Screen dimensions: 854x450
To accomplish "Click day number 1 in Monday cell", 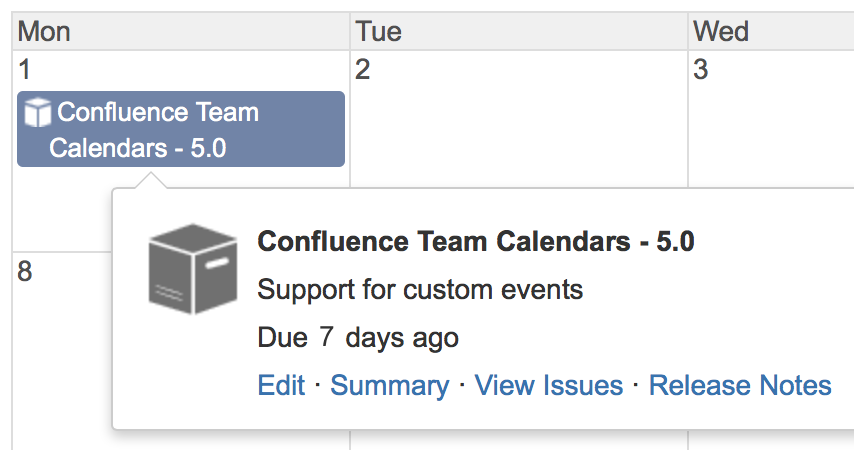I will 25,70.
